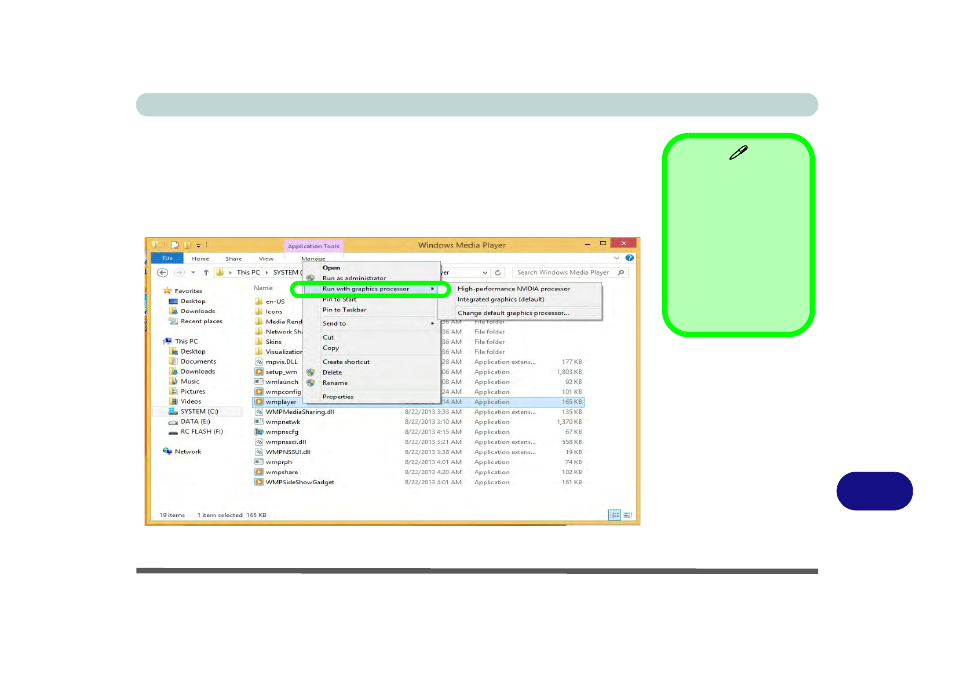This screenshot has width=954, height=673.
Task: Open Explorer Help question mark icon
Action: pyautogui.click(x=630, y=258)
